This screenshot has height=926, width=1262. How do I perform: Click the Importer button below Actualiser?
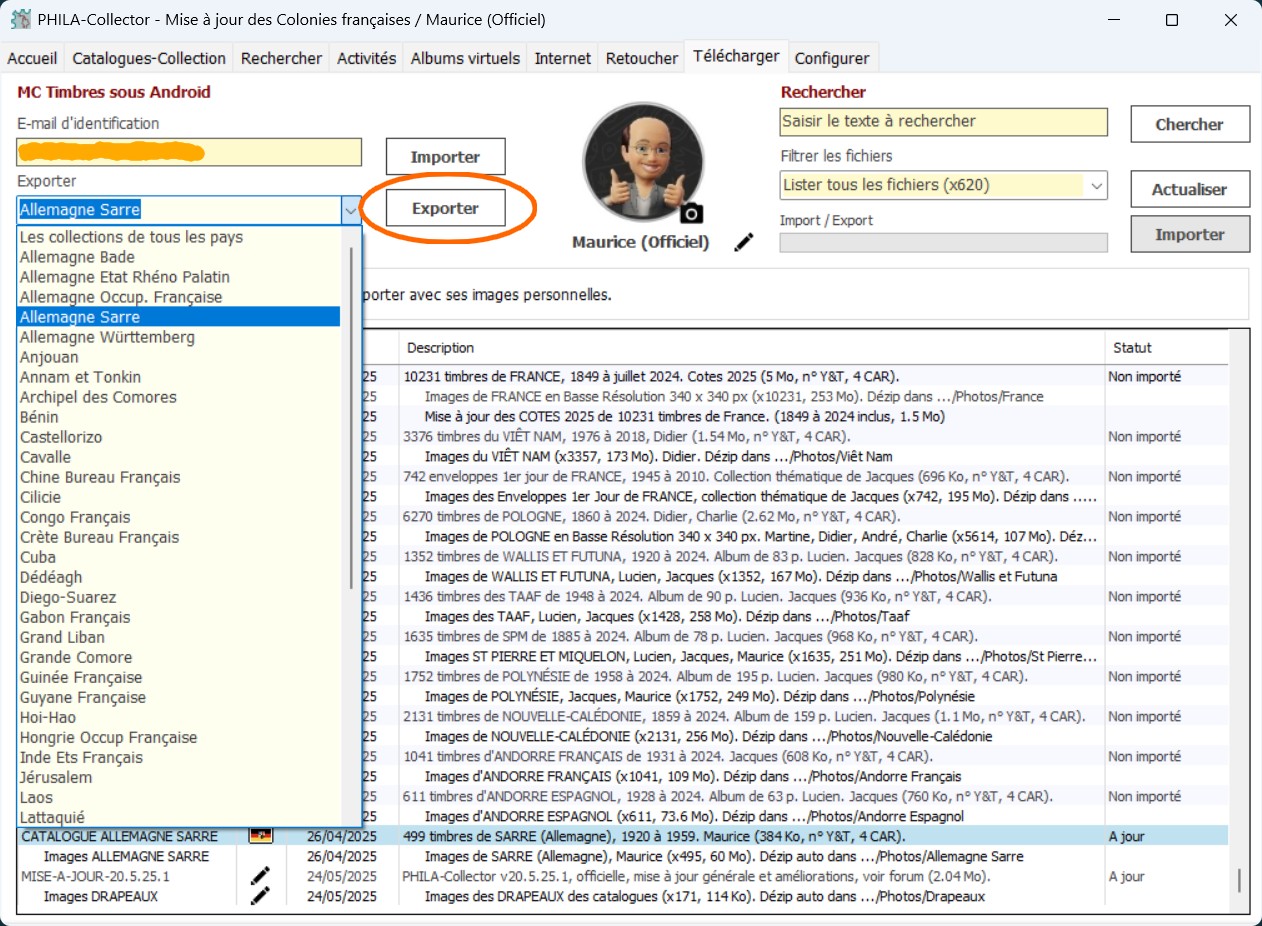tap(1190, 234)
